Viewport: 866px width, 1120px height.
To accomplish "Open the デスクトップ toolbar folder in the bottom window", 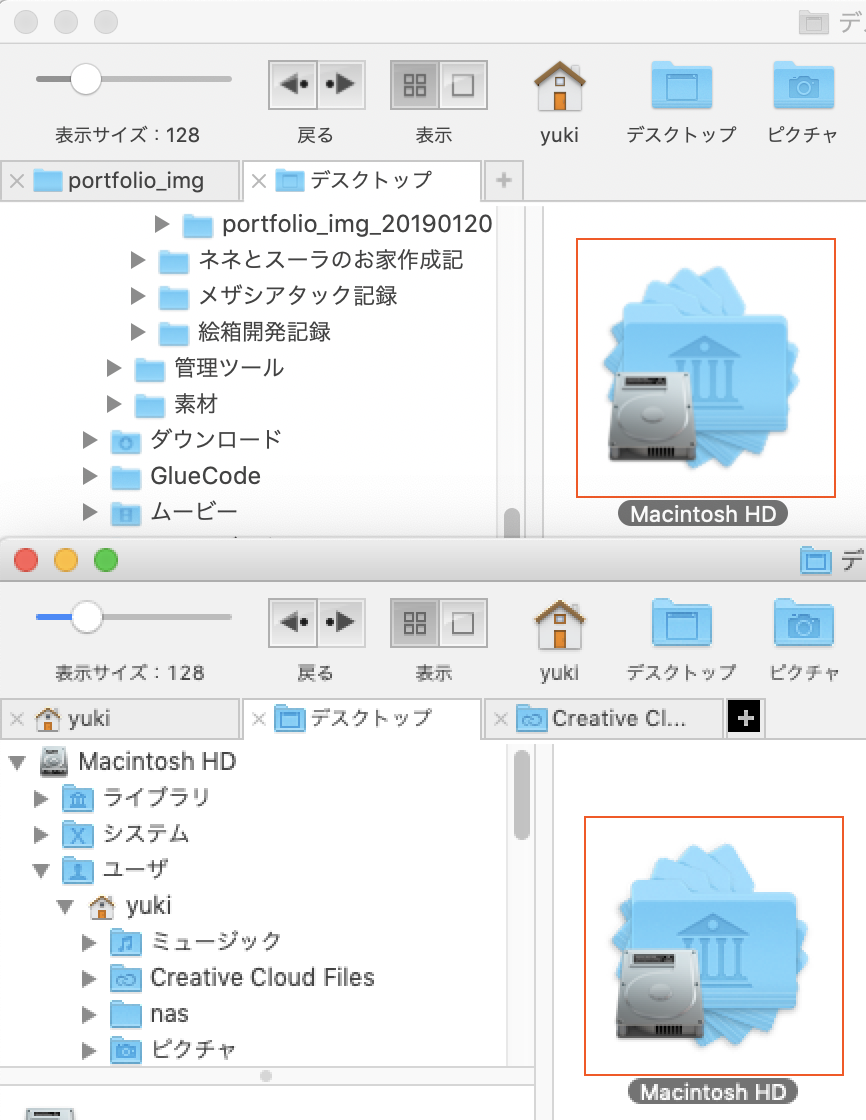I will [681, 623].
